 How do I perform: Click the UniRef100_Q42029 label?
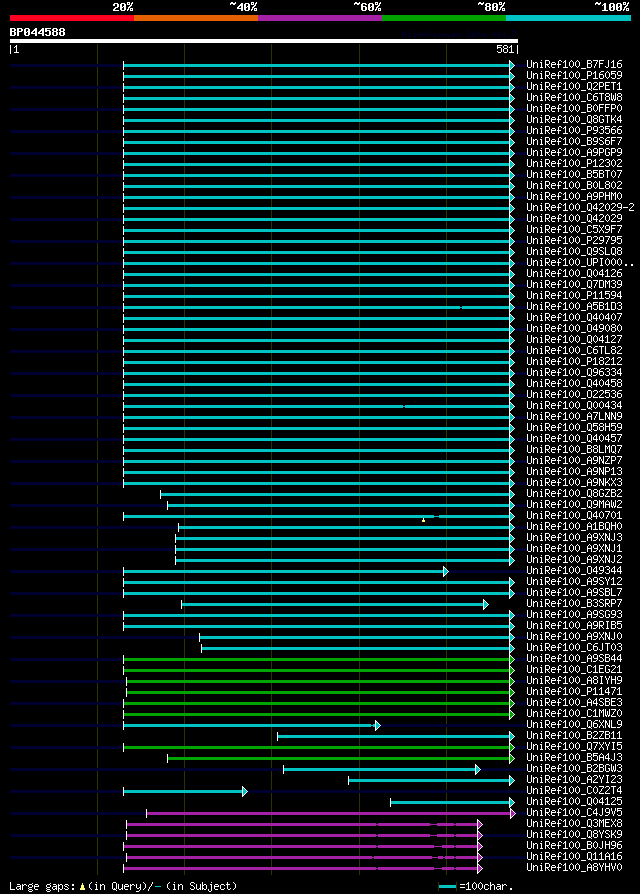[x=574, y=218]
